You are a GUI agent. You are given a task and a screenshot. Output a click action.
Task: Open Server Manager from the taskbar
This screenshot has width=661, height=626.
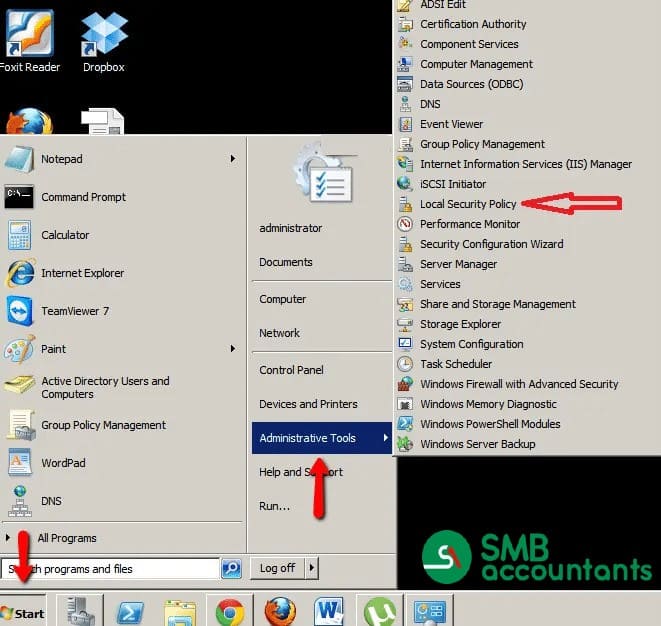79,610
